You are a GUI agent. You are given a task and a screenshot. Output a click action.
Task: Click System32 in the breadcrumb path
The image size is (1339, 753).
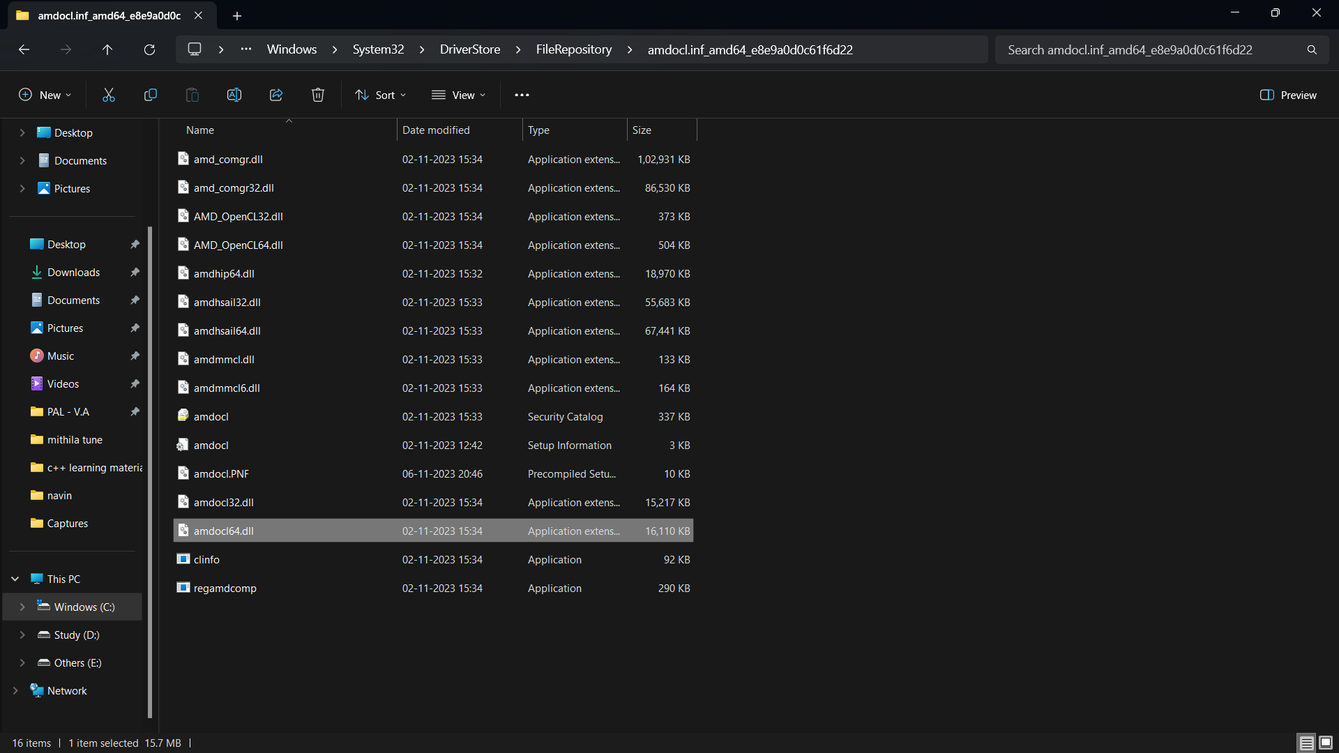click(x=378, y=49)
